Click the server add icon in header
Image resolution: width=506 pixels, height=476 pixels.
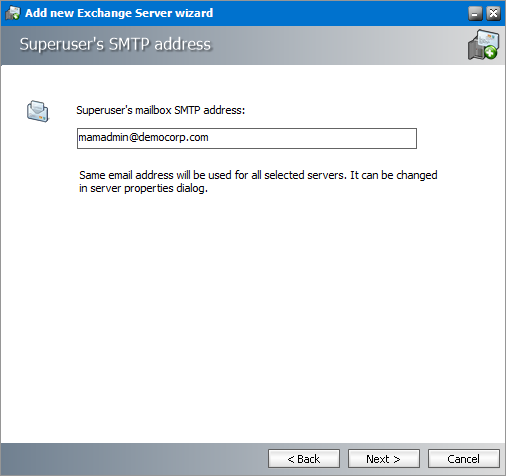pyautogui.click(x=483, y=45)
